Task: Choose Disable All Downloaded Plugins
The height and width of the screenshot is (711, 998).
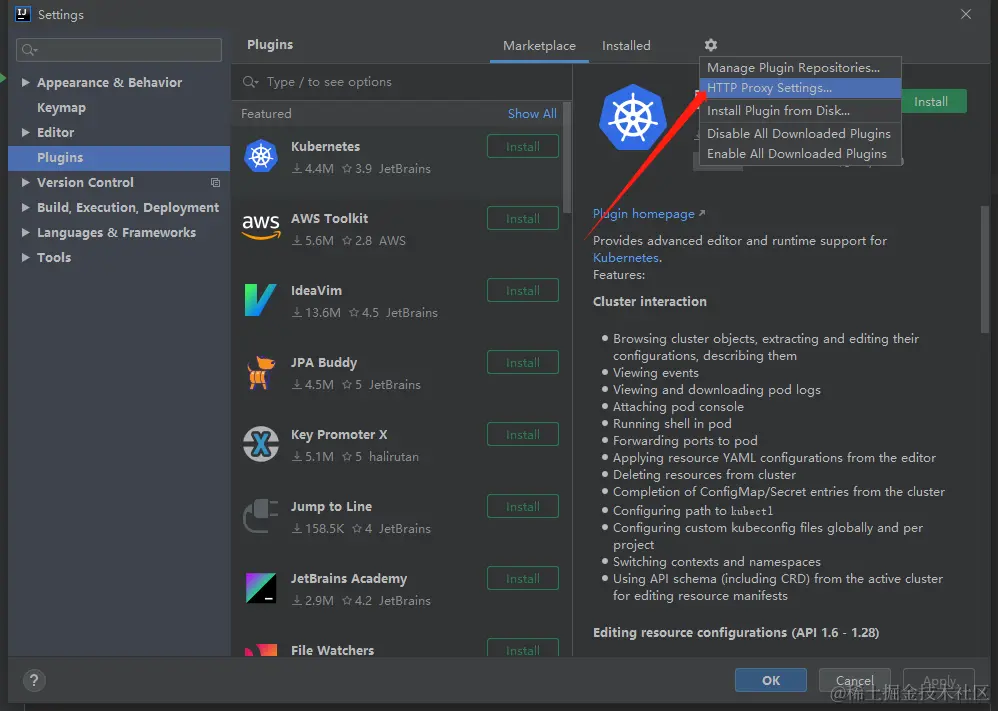Action: pos(800,134)
